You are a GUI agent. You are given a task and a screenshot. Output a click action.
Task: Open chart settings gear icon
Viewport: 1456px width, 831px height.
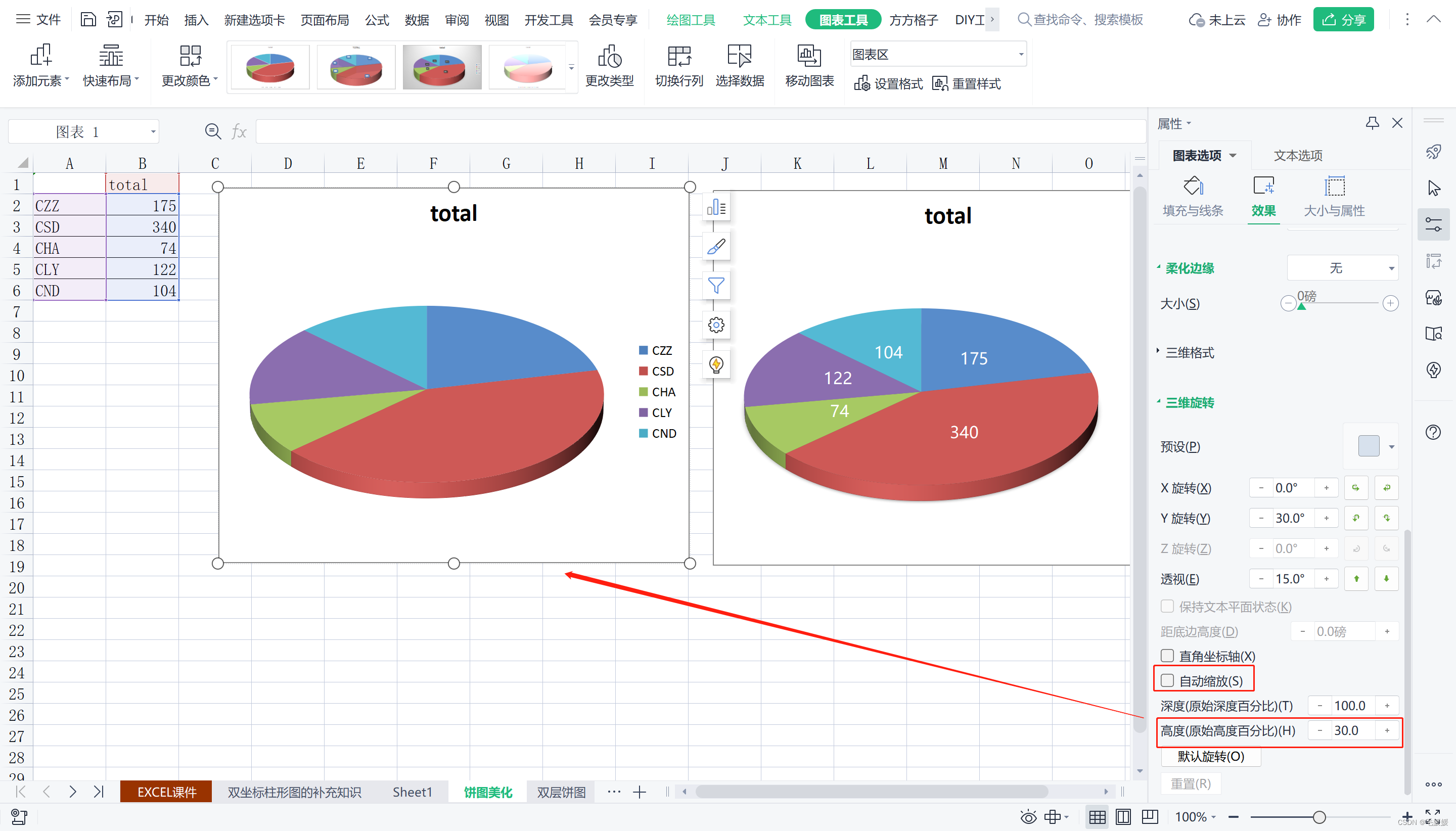coord(716,325)
